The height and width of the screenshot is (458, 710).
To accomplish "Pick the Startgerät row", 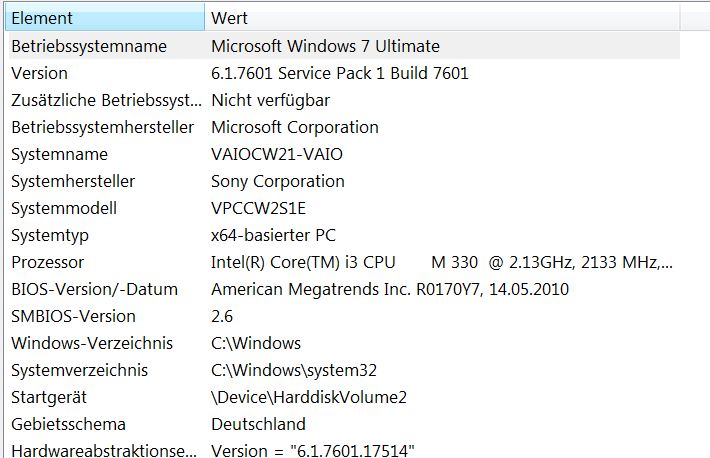I will point(51,397).
